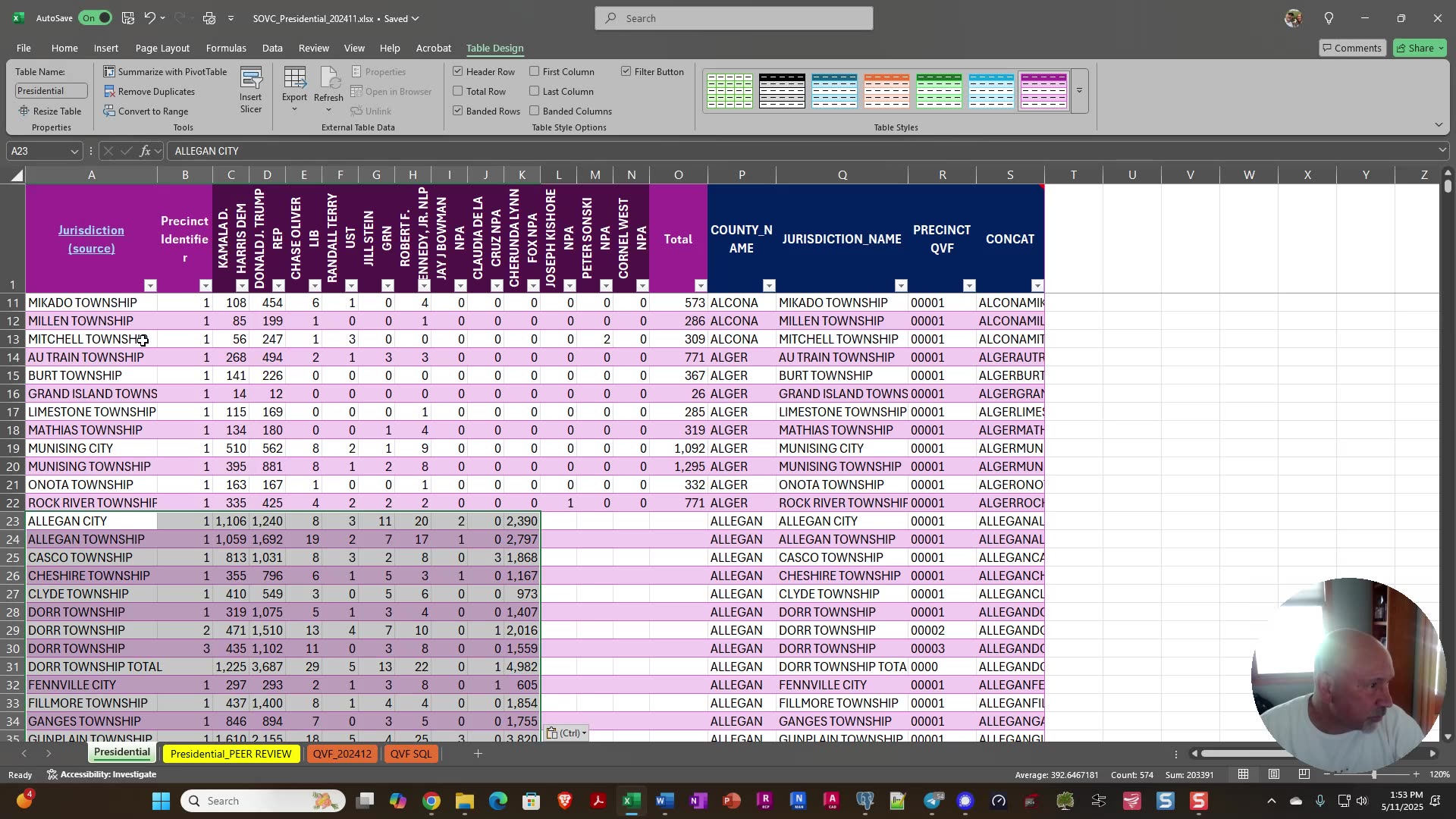Uncheck the Banded Rows option

[458, 111]
